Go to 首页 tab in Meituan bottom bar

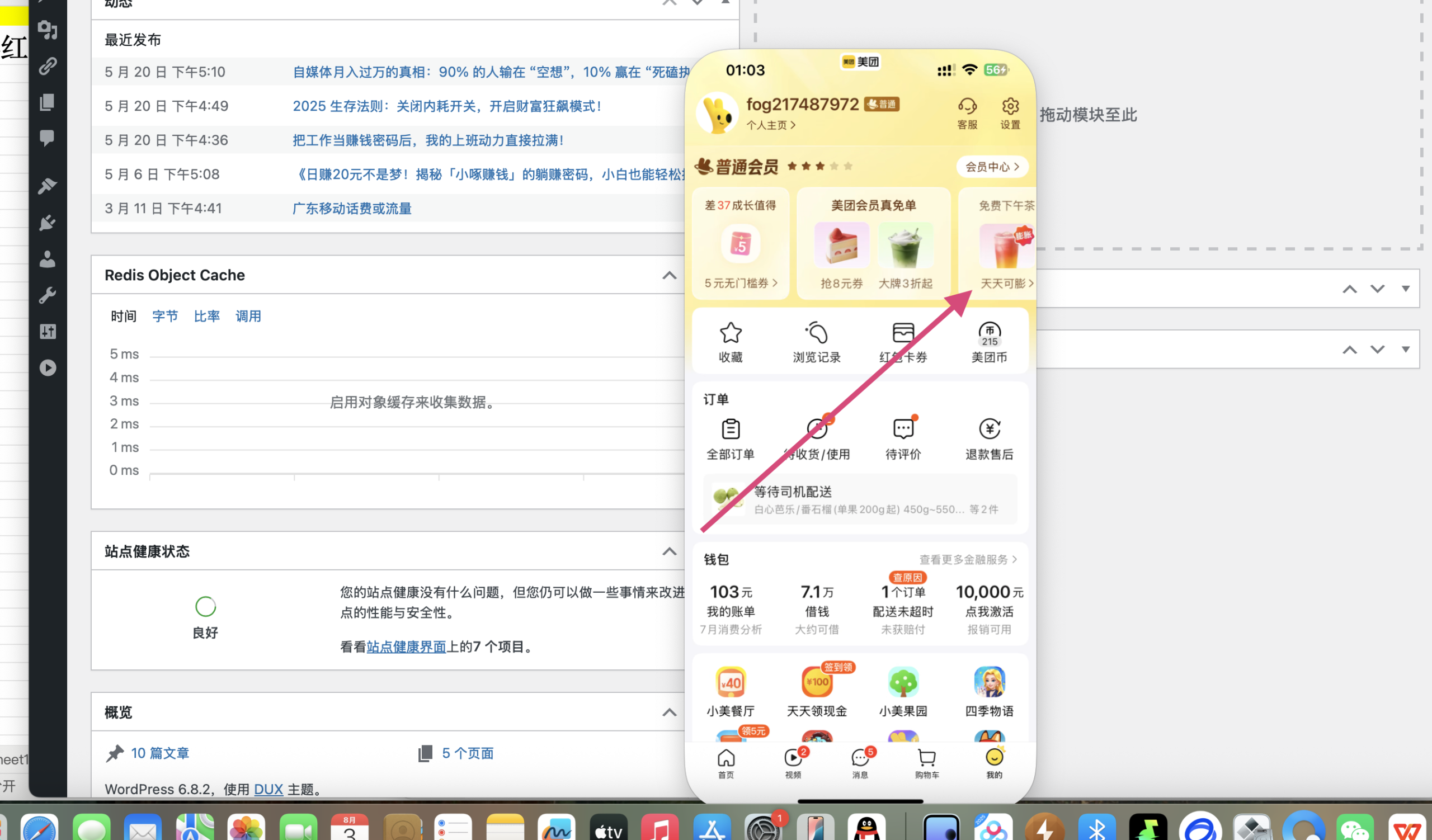click(726, 763)
